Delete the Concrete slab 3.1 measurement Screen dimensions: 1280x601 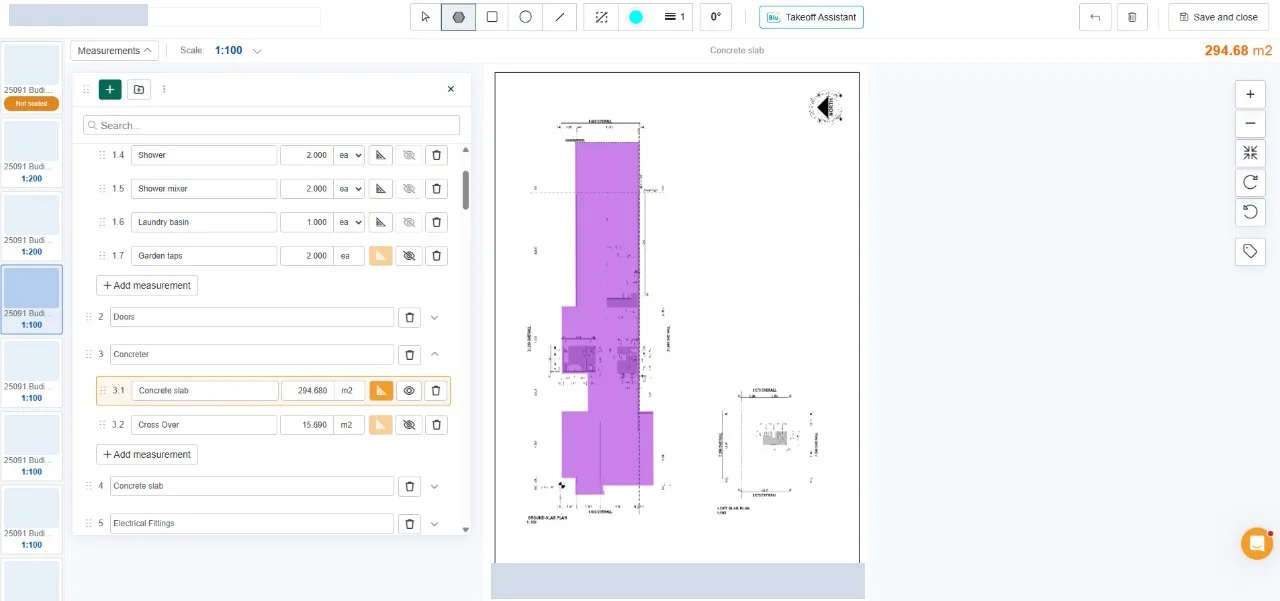436,391
